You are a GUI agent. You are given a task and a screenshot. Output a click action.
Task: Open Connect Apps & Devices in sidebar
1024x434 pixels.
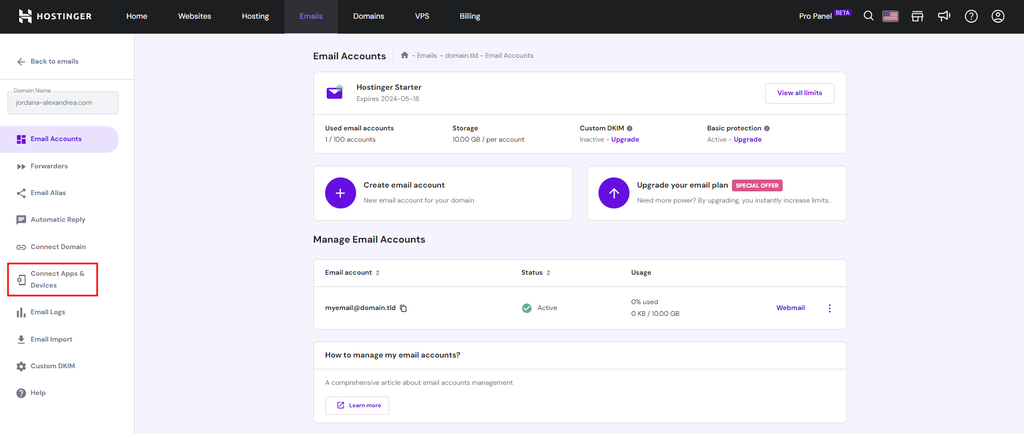coord(57,279)
